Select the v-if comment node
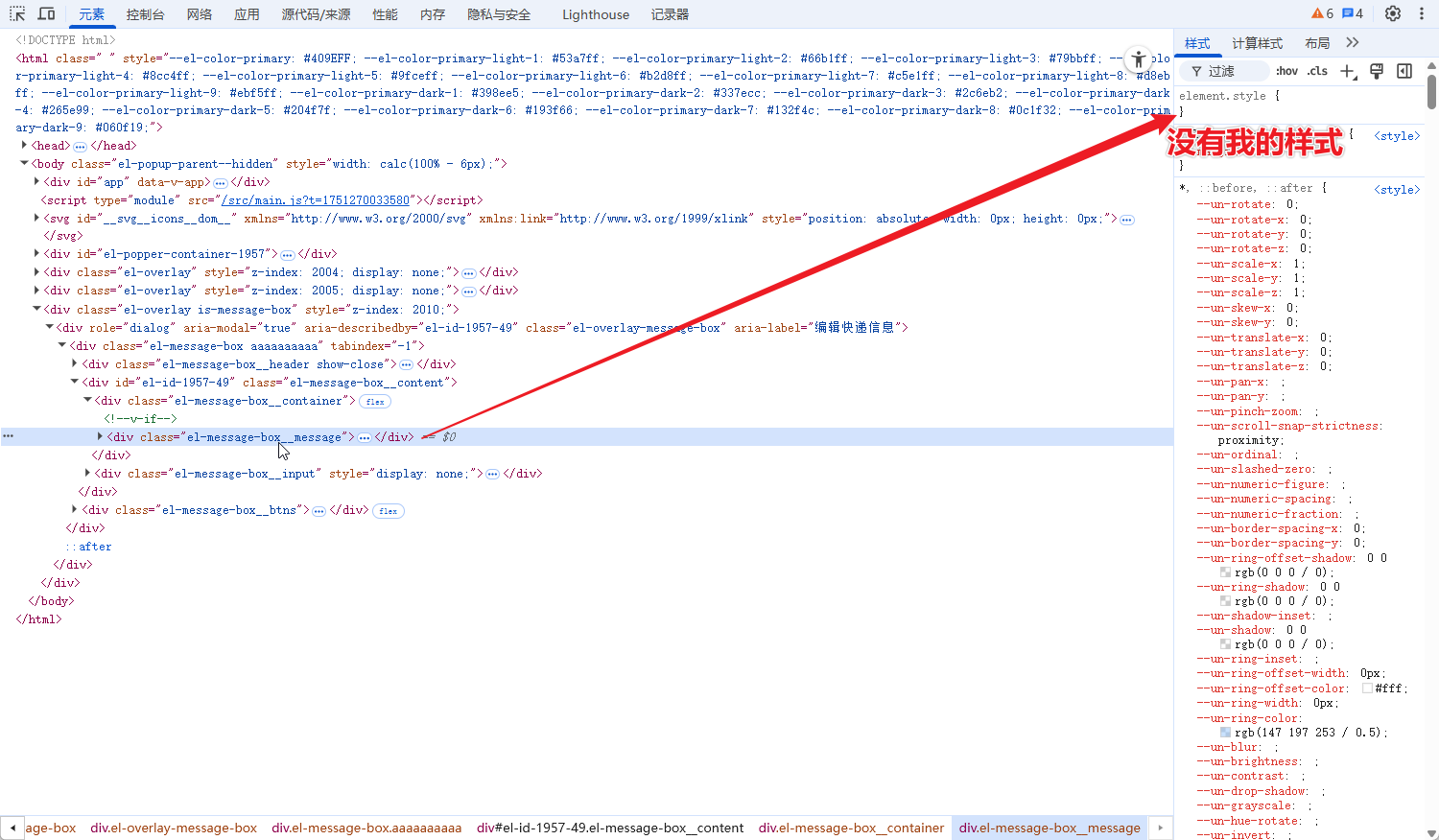 [140, 419]
